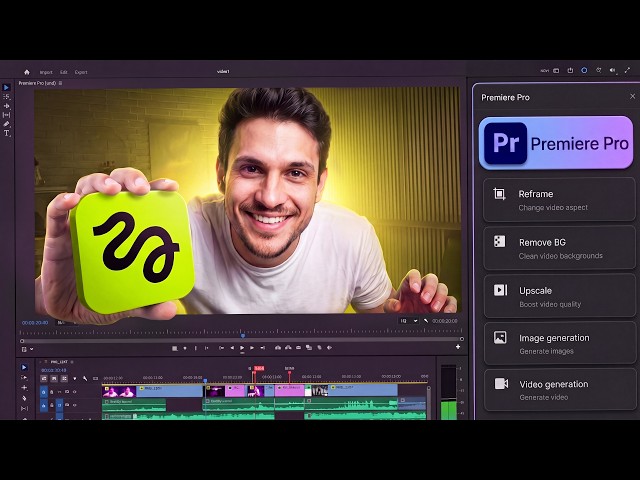Toggle the captions track button in timeline header
The image size is (640, 480).
(95, 379)
